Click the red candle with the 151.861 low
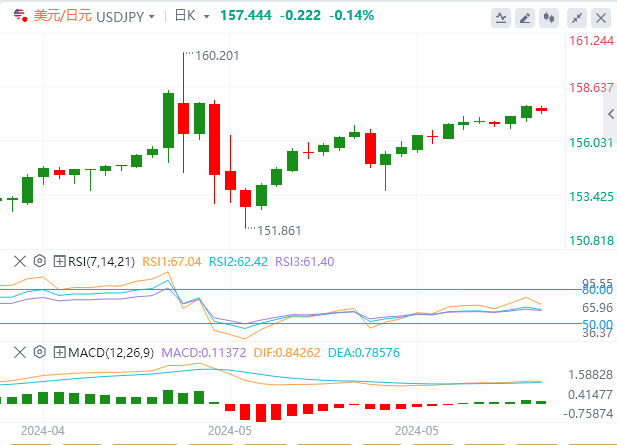Screen dimensions: 617x445 [x=246, y=198]
